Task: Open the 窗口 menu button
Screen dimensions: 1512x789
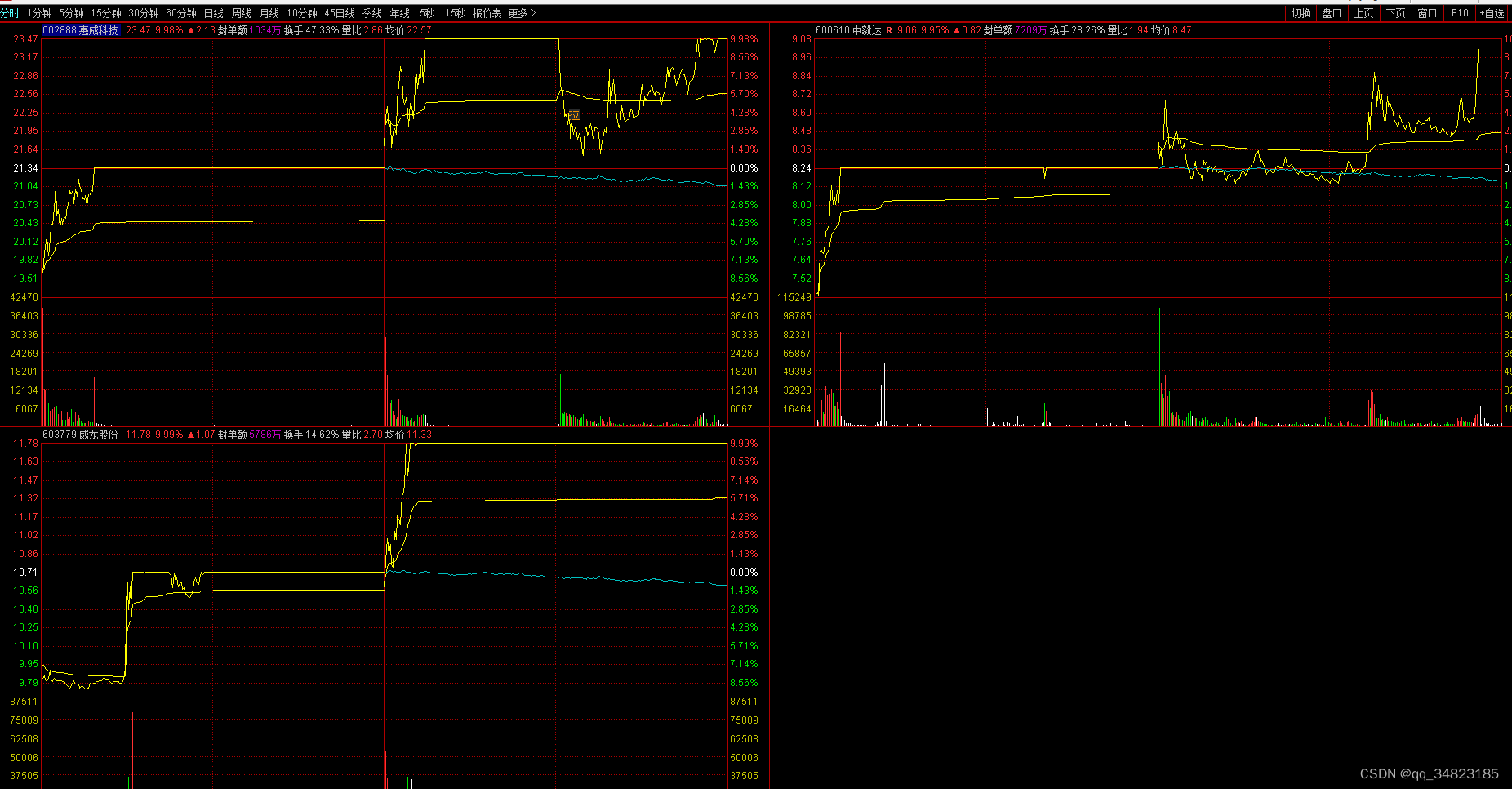Action: [x=1428, y=13]
